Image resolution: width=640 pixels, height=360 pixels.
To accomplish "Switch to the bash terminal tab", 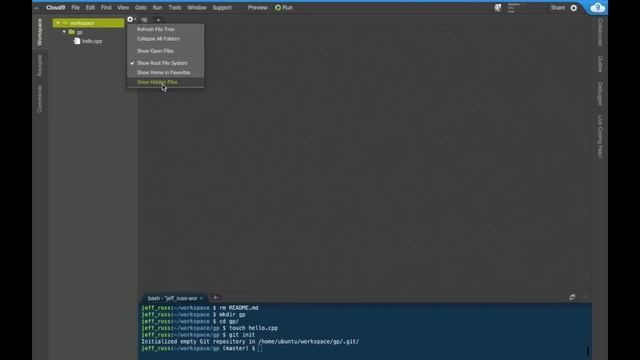I will coord(172,298).
